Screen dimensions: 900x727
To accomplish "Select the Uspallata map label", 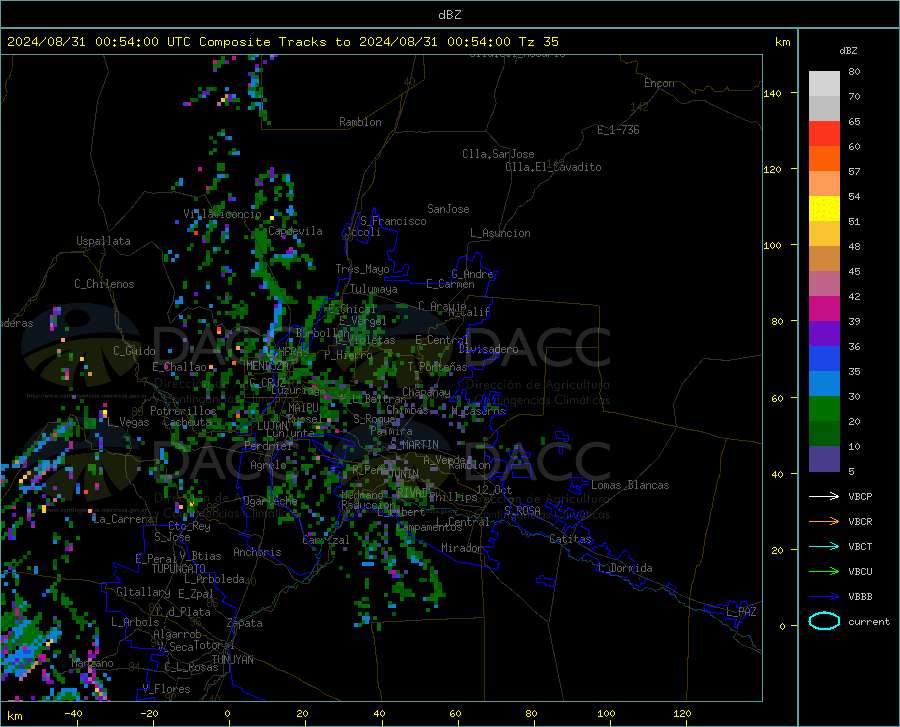I will click(x=103, y=241).
